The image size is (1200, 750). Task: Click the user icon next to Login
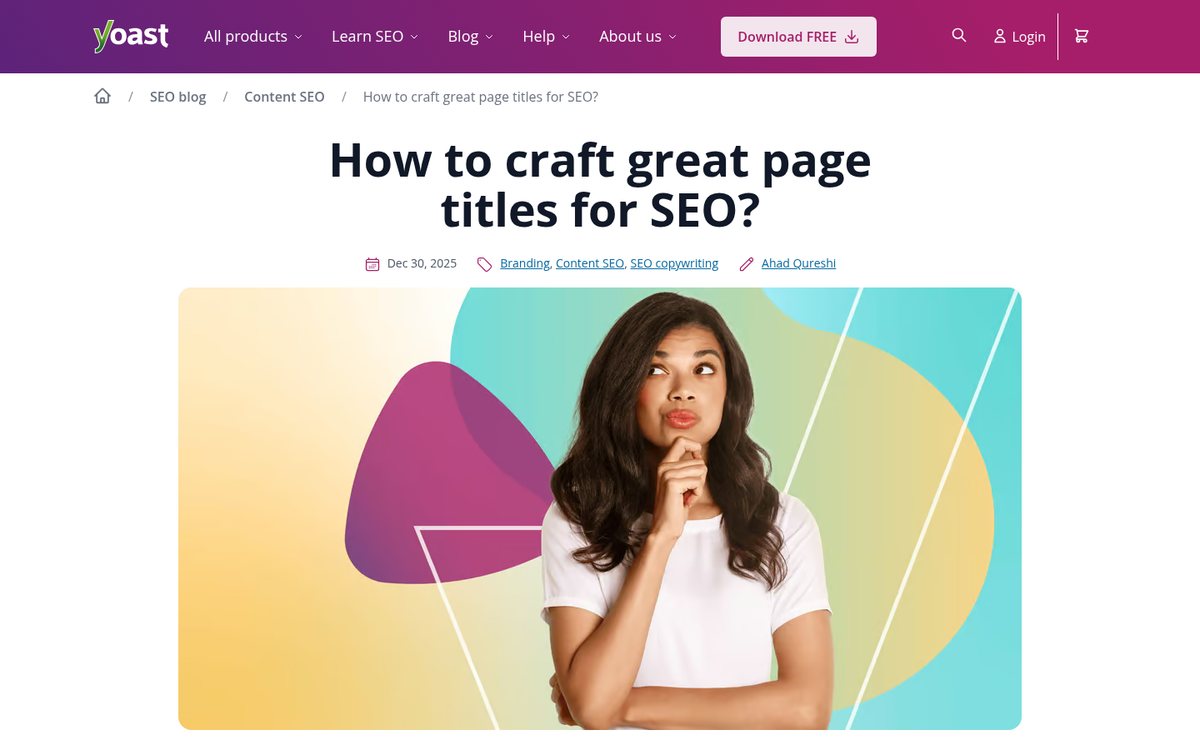pyautogui.click(x=999, y=36)
